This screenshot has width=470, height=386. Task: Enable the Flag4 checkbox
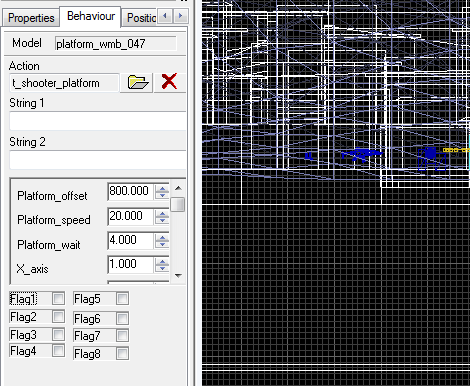point(58,351)
